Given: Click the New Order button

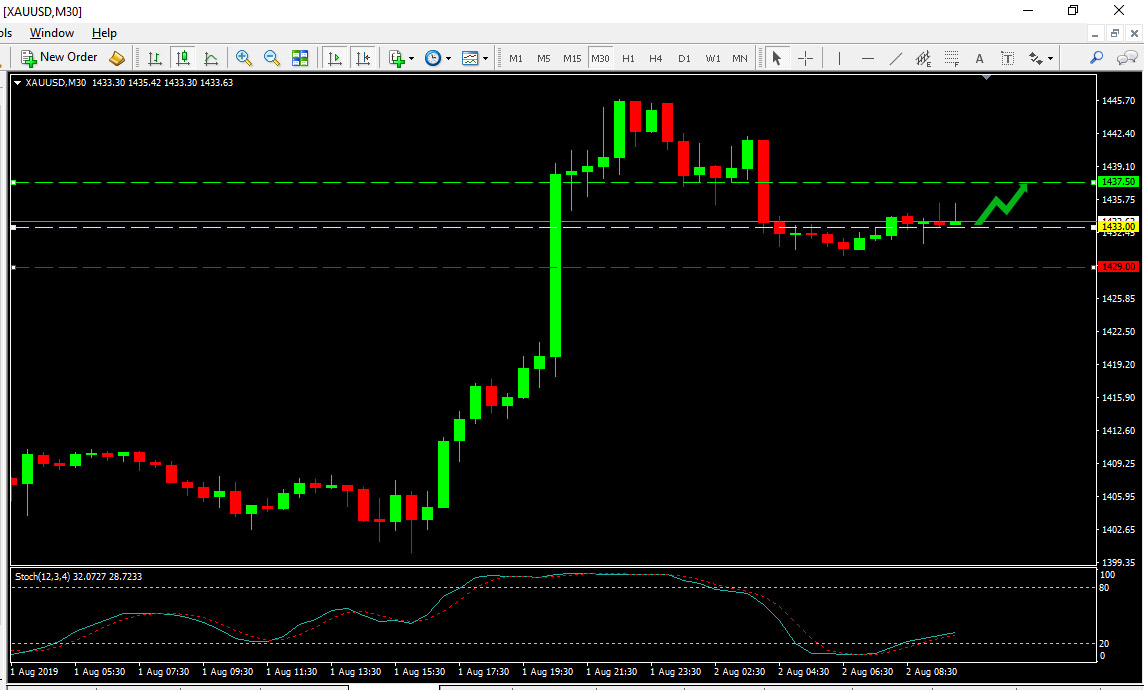Looking at the screenshot, I should click(59, 57).
